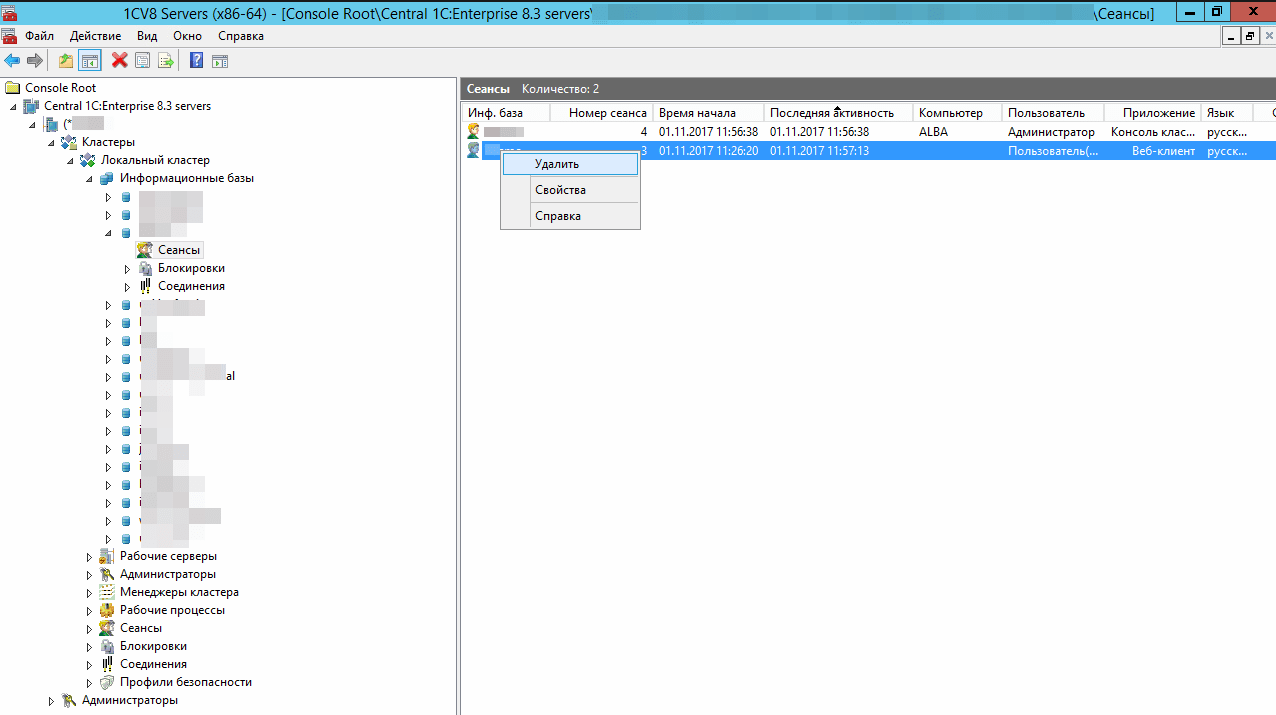Expand the Рабочие процессы tree node
This screenshot has width=1276, height=715.
89,610
